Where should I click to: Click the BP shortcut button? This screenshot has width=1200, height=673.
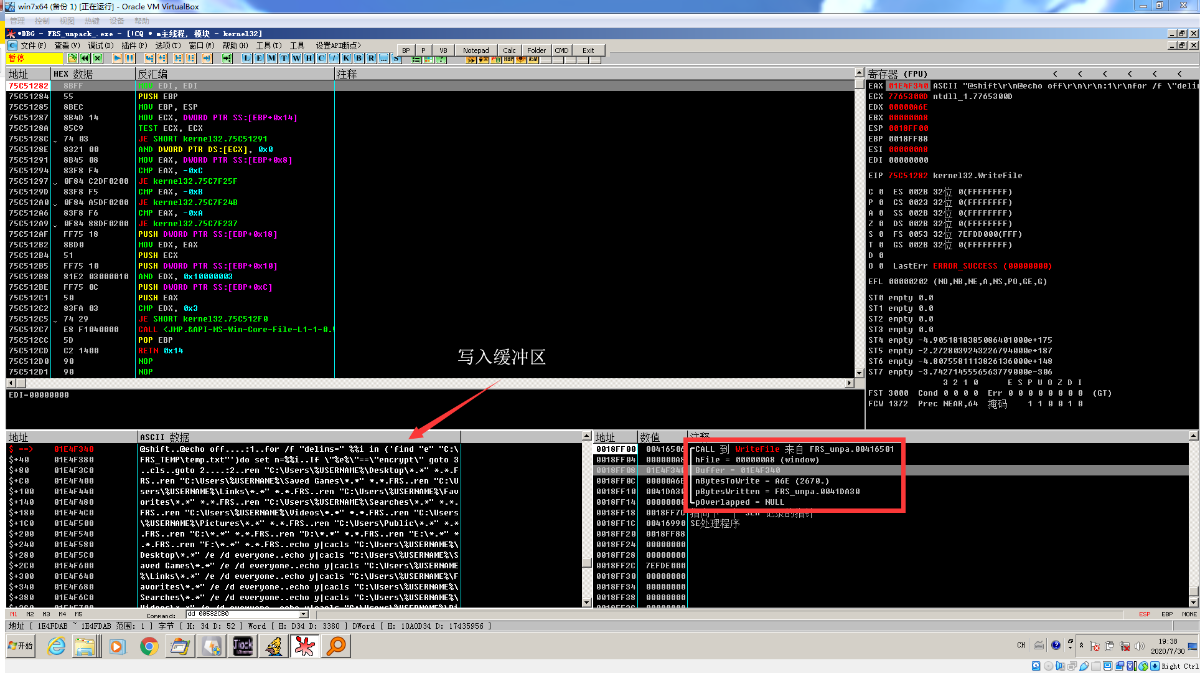pyautogui.click(x=406, y=50)
